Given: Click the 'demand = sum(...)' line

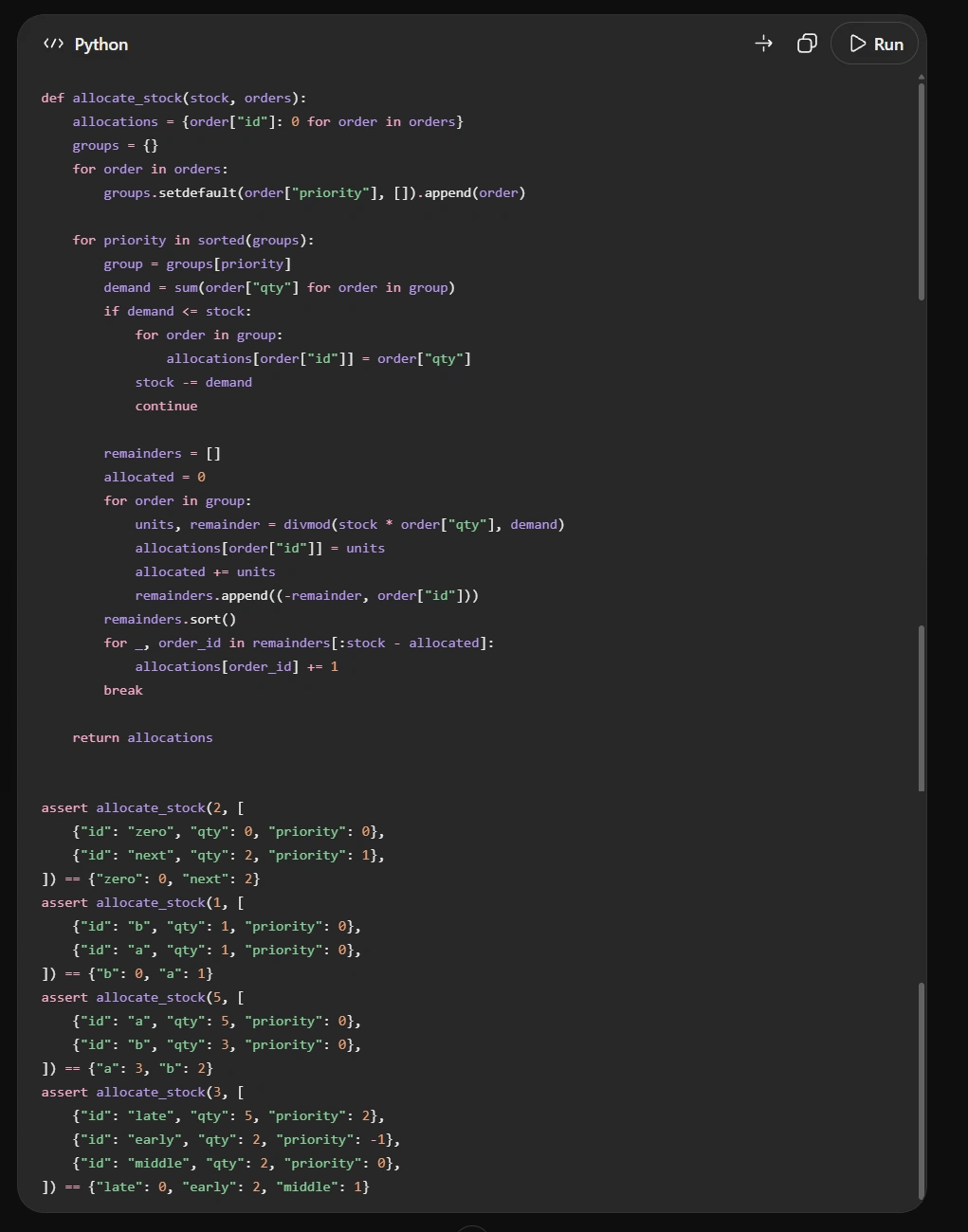Looking at the screenshot, I should tap(280, 287).
